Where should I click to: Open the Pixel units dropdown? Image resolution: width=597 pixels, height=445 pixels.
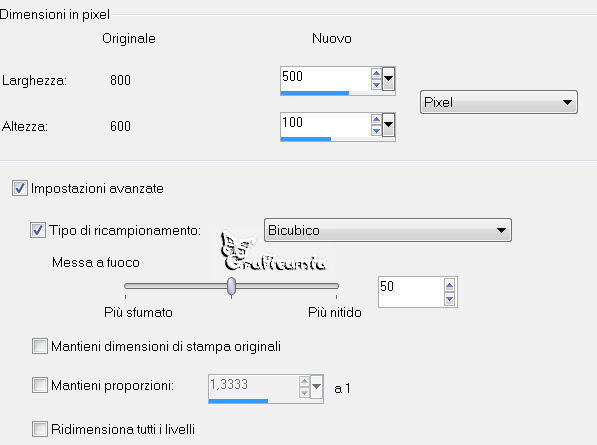499,102
